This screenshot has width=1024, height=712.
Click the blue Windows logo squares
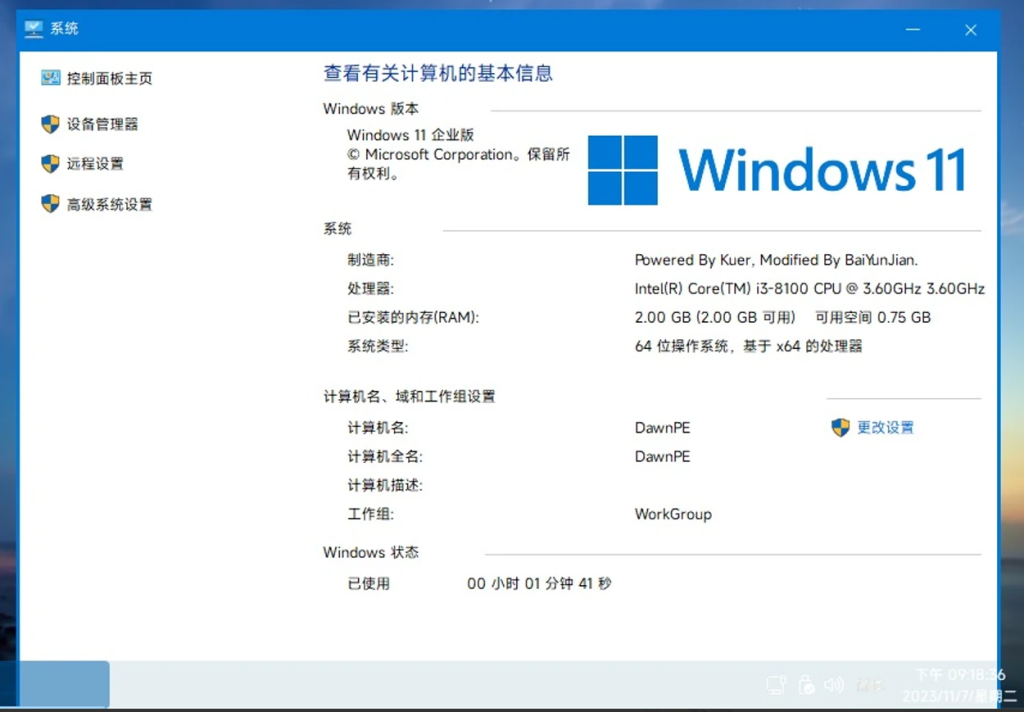tap(622, 170)
